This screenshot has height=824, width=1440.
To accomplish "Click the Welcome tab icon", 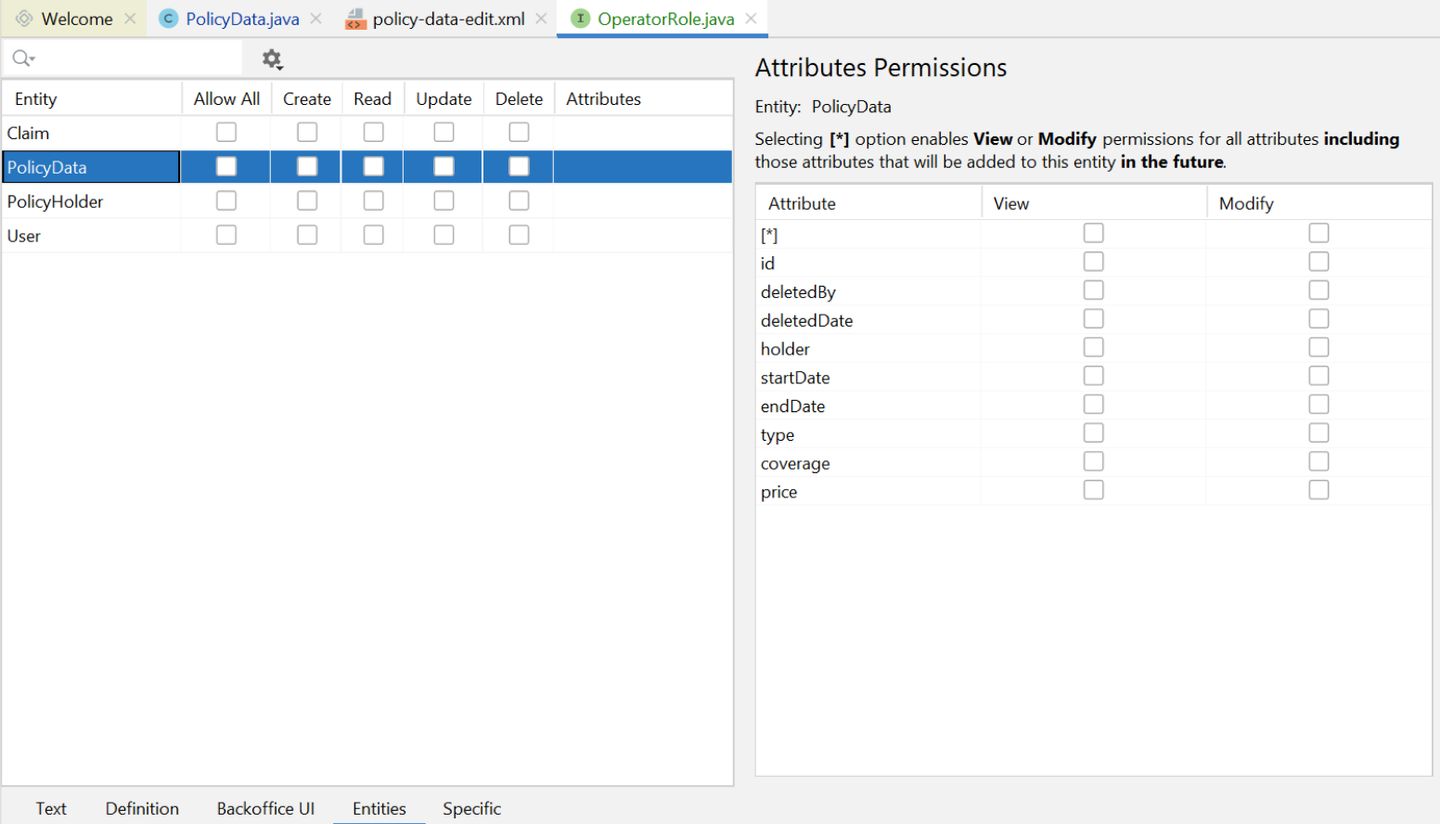I will [x=25, y=19].
